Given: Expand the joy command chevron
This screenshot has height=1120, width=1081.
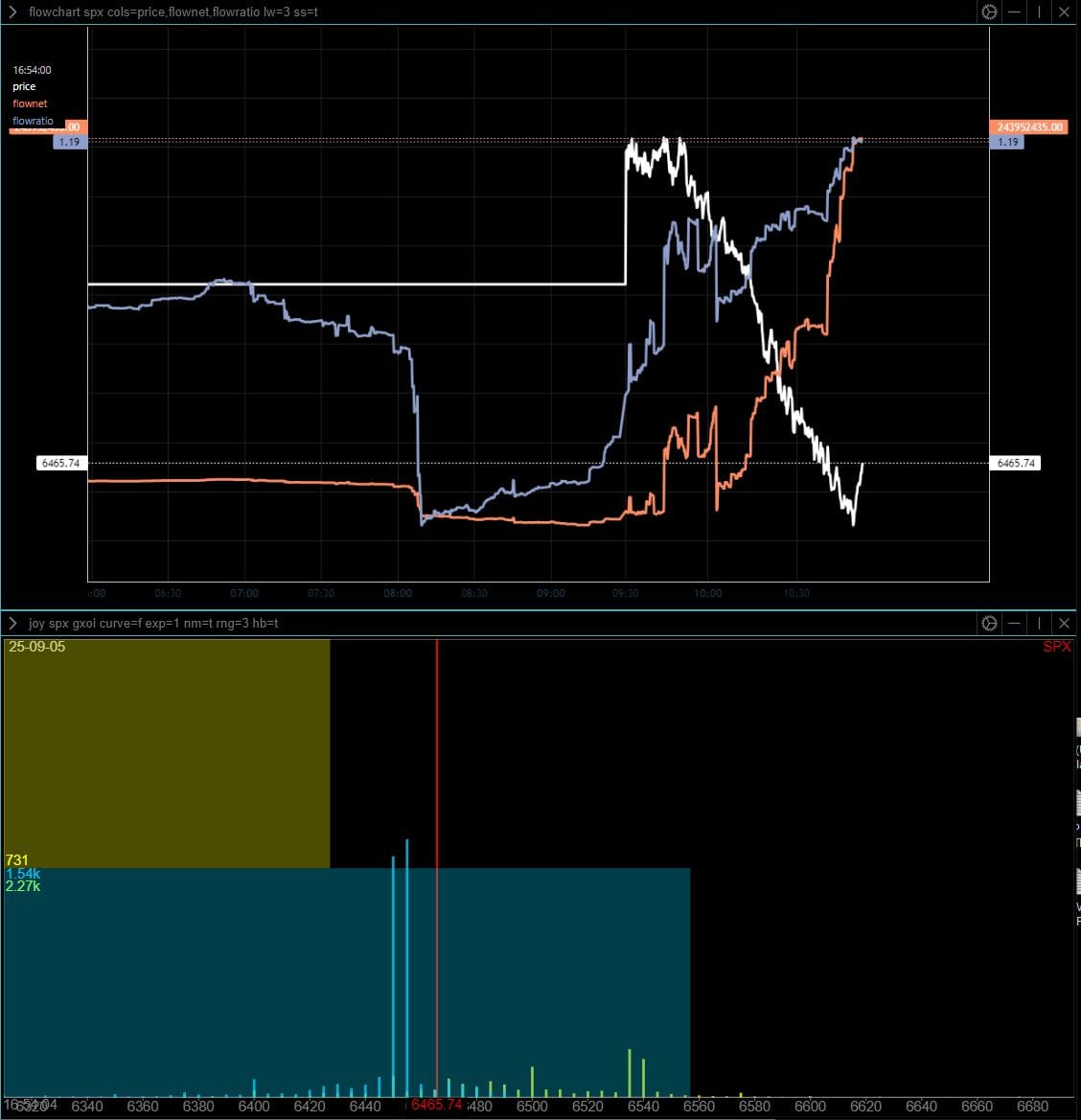Looking at the screenshot, I should (x=13, y=623).
